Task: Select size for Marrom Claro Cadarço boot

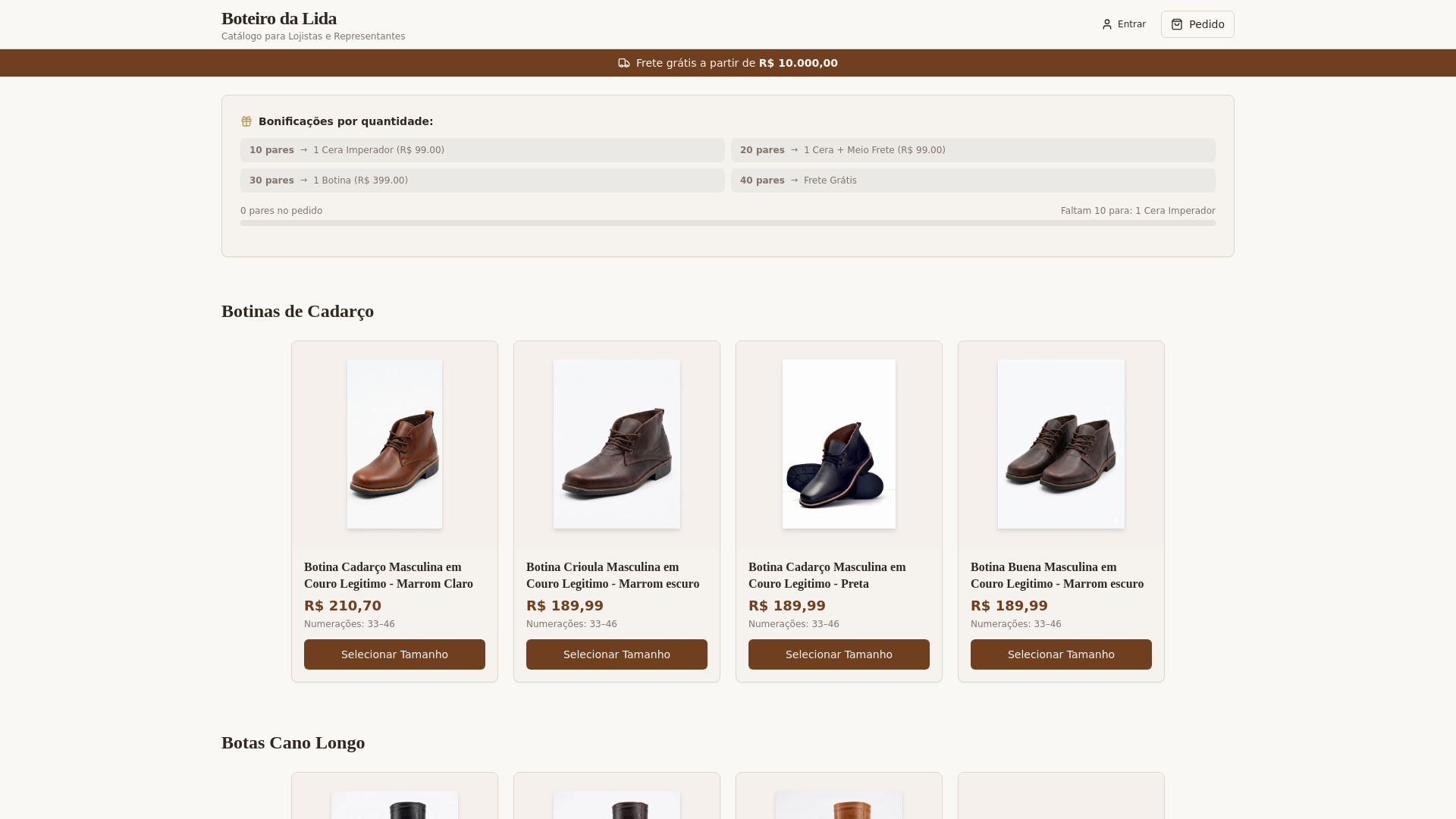Action: (x=394, y=654)
